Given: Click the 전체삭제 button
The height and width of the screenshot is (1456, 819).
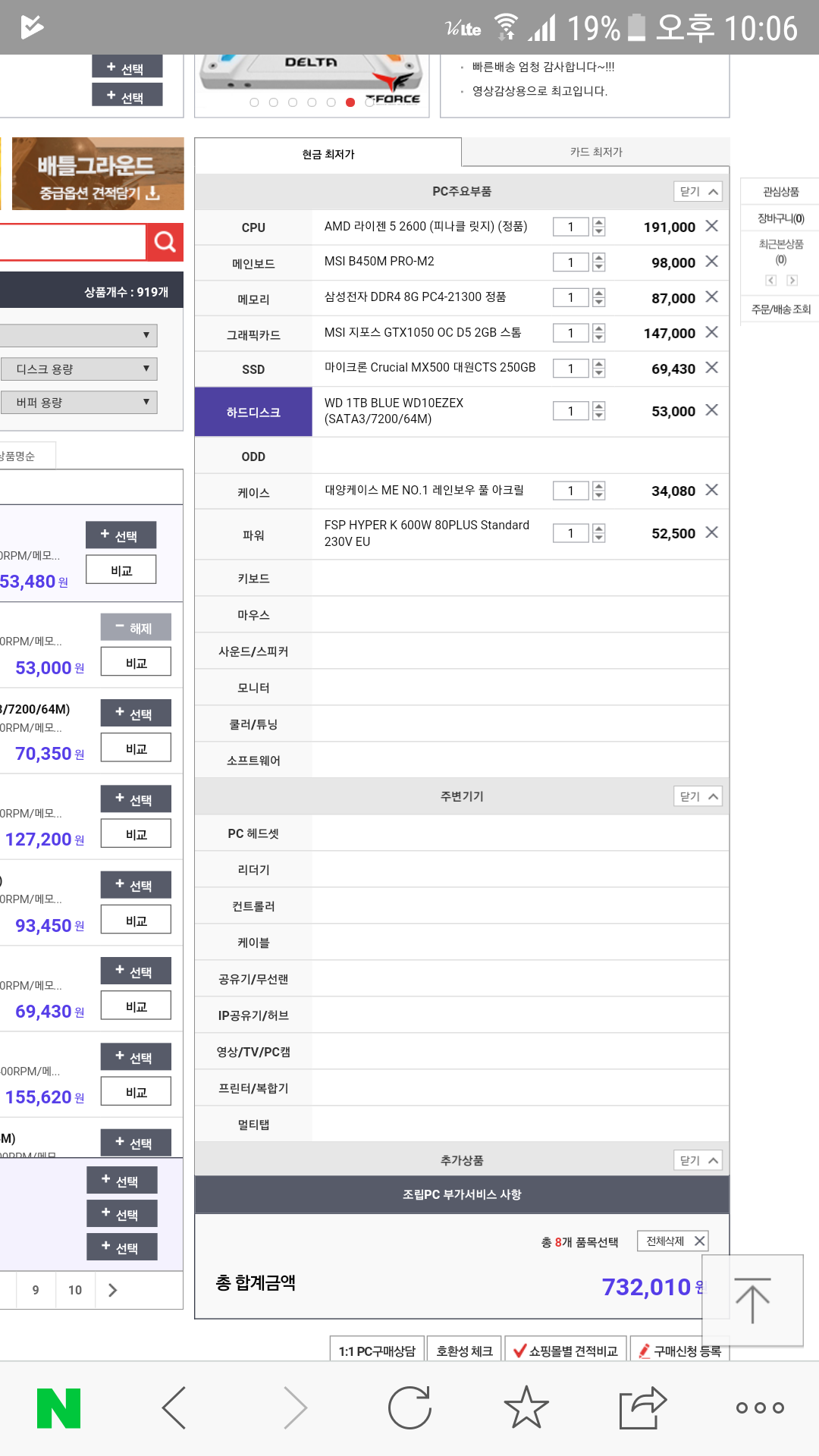Looking at the screenshot, I should [673, 1241].
